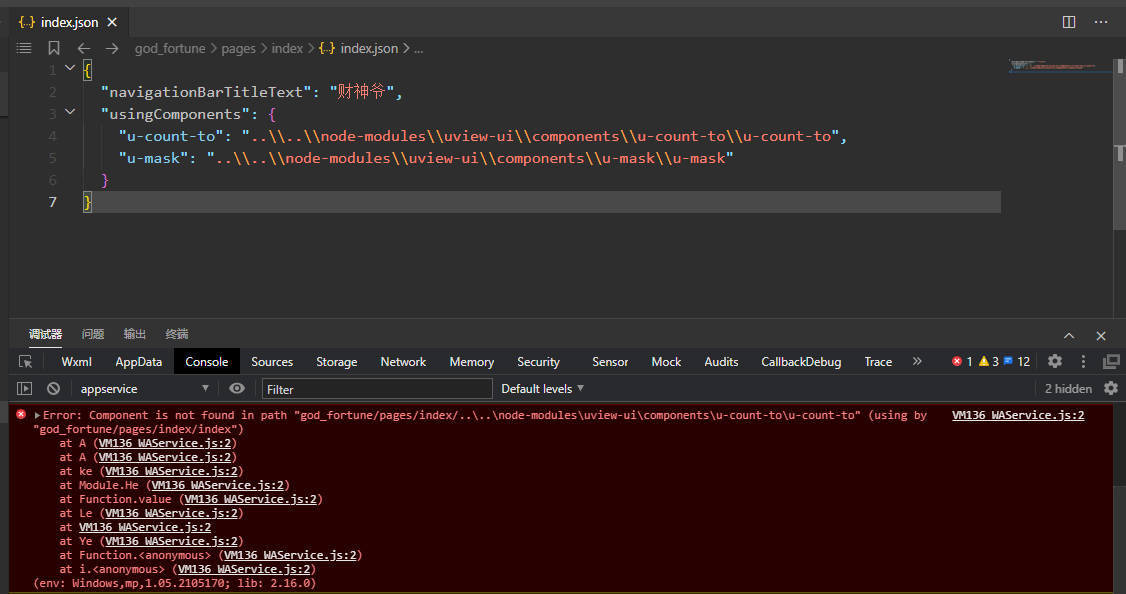Click the inspect element picker icon
1126x594 pixels.
click(x=26, y=362)
